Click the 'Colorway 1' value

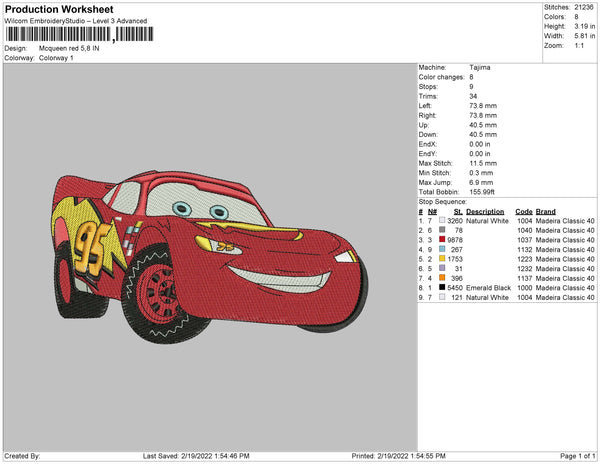point(56,58)
